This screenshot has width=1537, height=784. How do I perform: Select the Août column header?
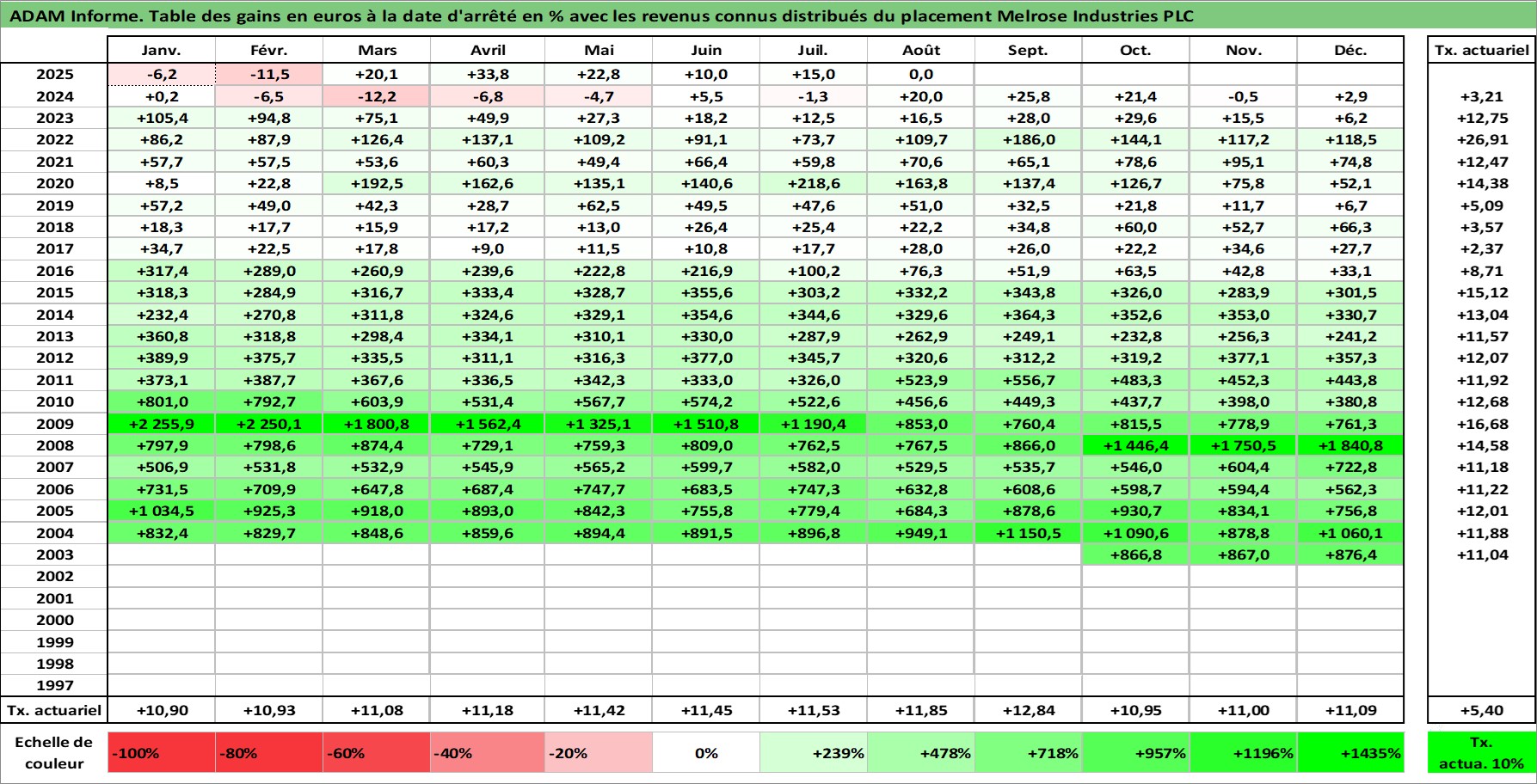pyautogui.click(x=921, y=50)
